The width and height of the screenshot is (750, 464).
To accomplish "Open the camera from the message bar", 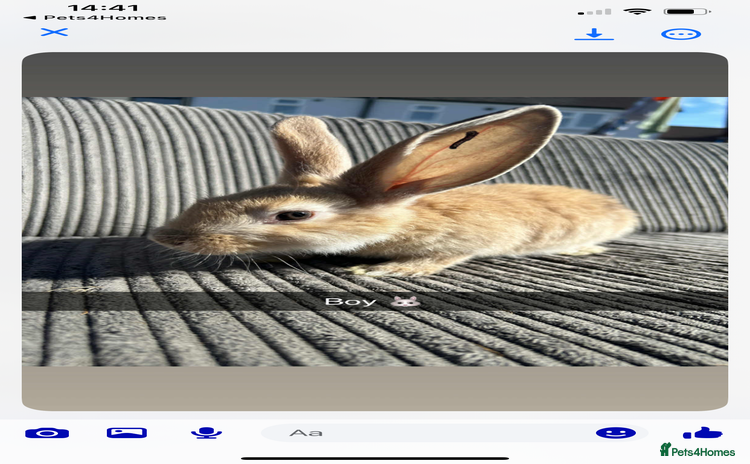I will coord(46,433).
